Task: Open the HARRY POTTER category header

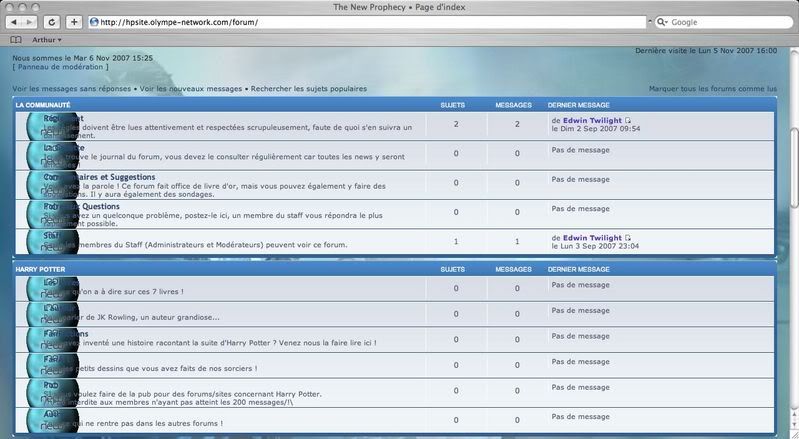Action: [40, 269]
